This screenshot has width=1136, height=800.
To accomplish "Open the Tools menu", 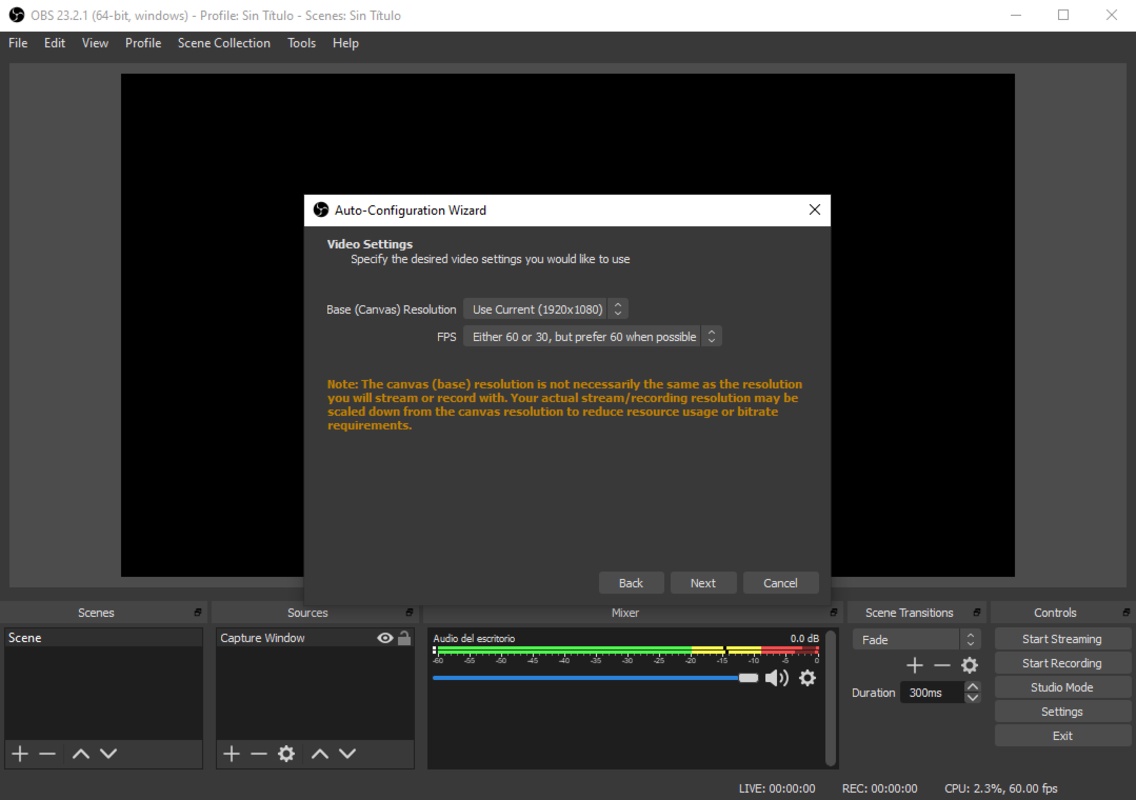I will pyautogui.click(x=301, y=43).
